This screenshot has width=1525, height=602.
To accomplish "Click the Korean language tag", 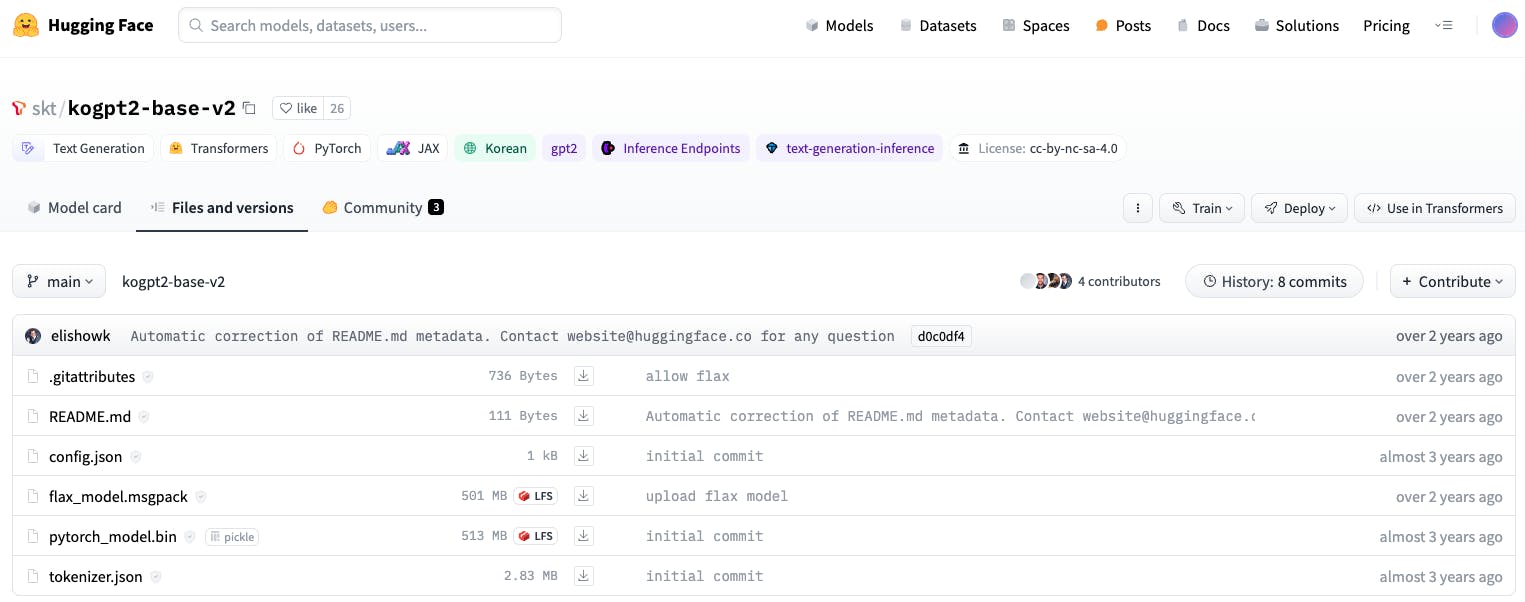I will tap(495, 148).
